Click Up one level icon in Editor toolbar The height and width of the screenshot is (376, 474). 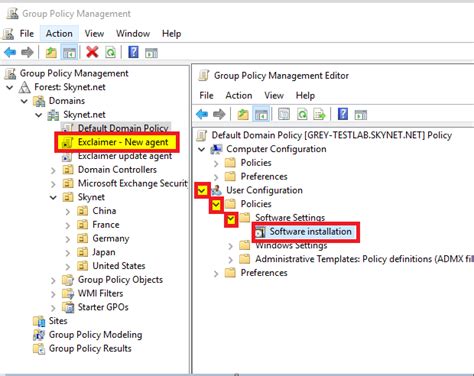pos(243,114)
